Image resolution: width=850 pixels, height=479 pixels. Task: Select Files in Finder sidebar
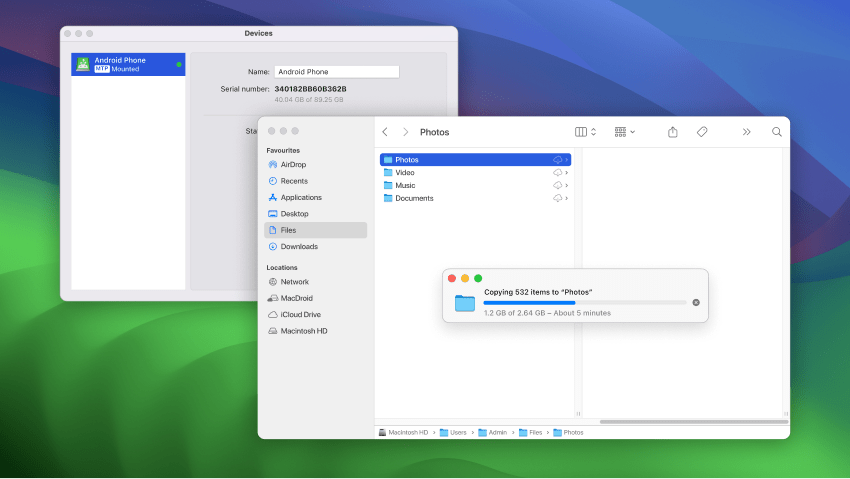coord(315,230)
